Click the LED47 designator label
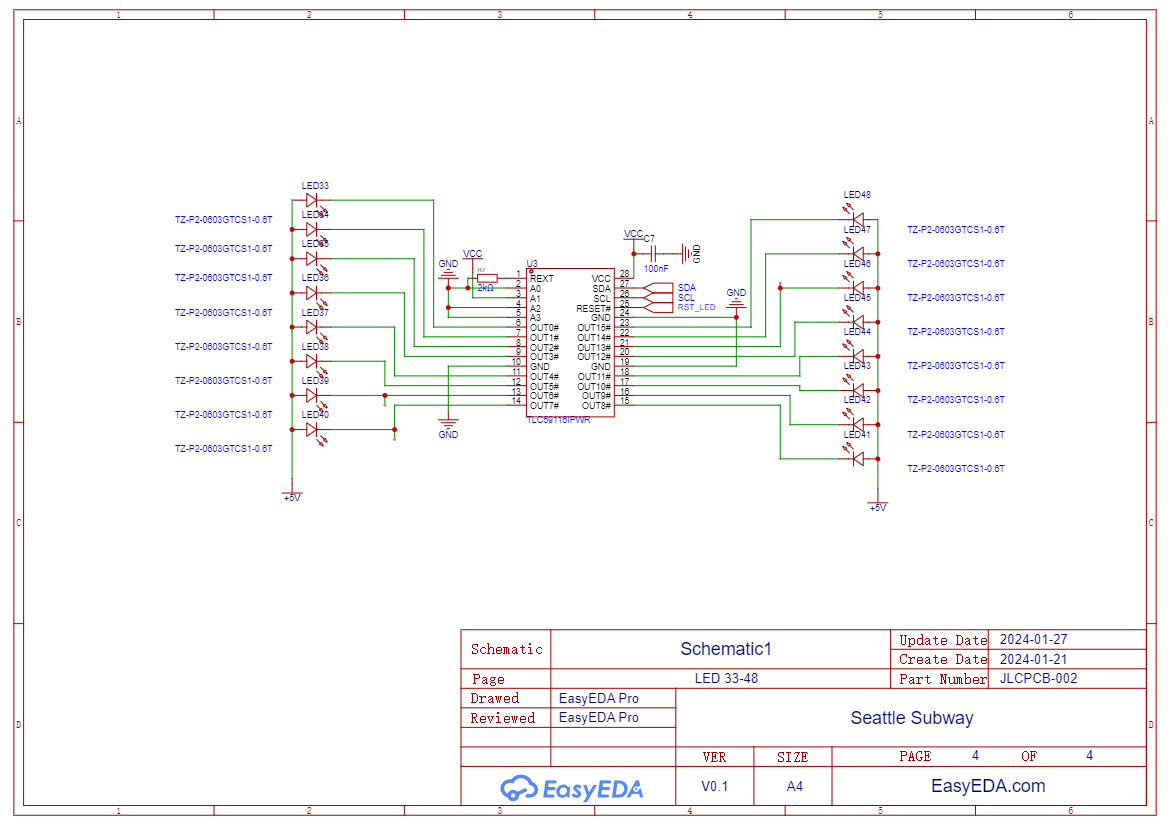This screenshot has width=1170, height=825. click(857, 230)
